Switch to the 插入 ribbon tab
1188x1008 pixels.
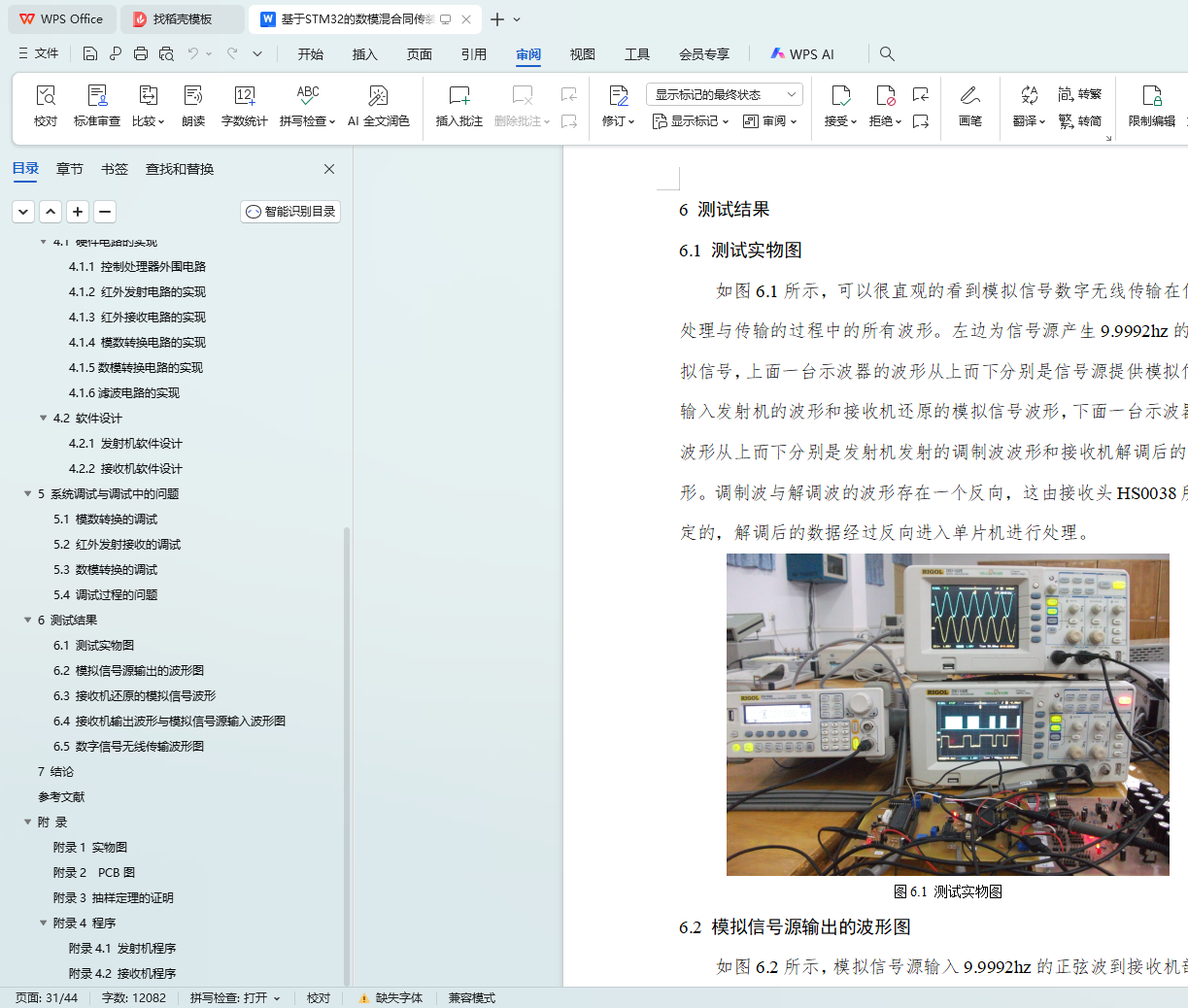(x=365, y=54)
